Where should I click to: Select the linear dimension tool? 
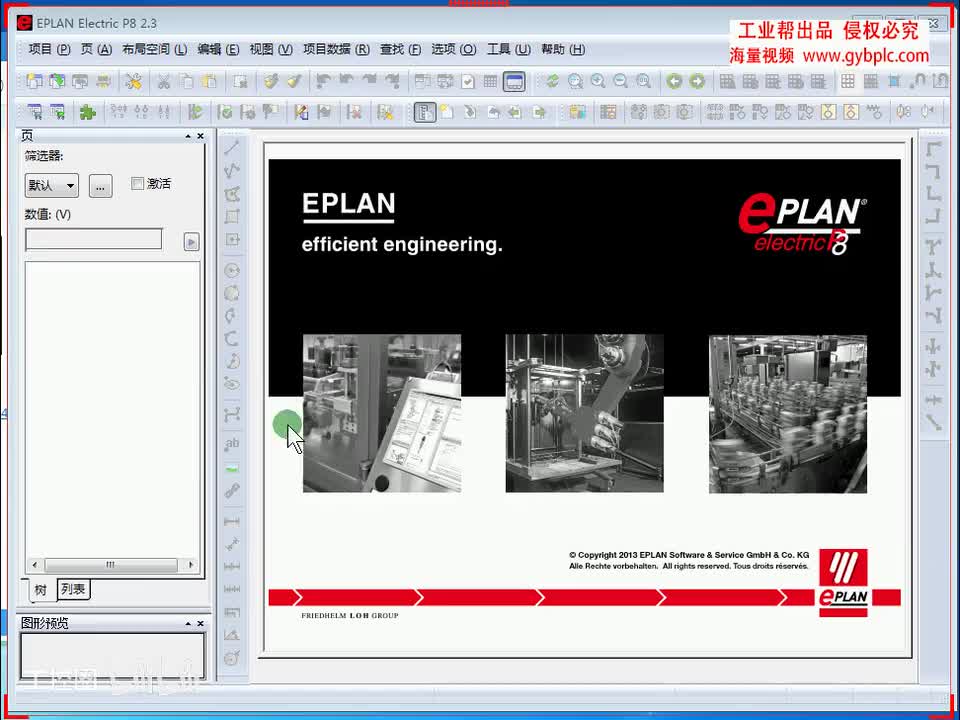pos(232,521)
